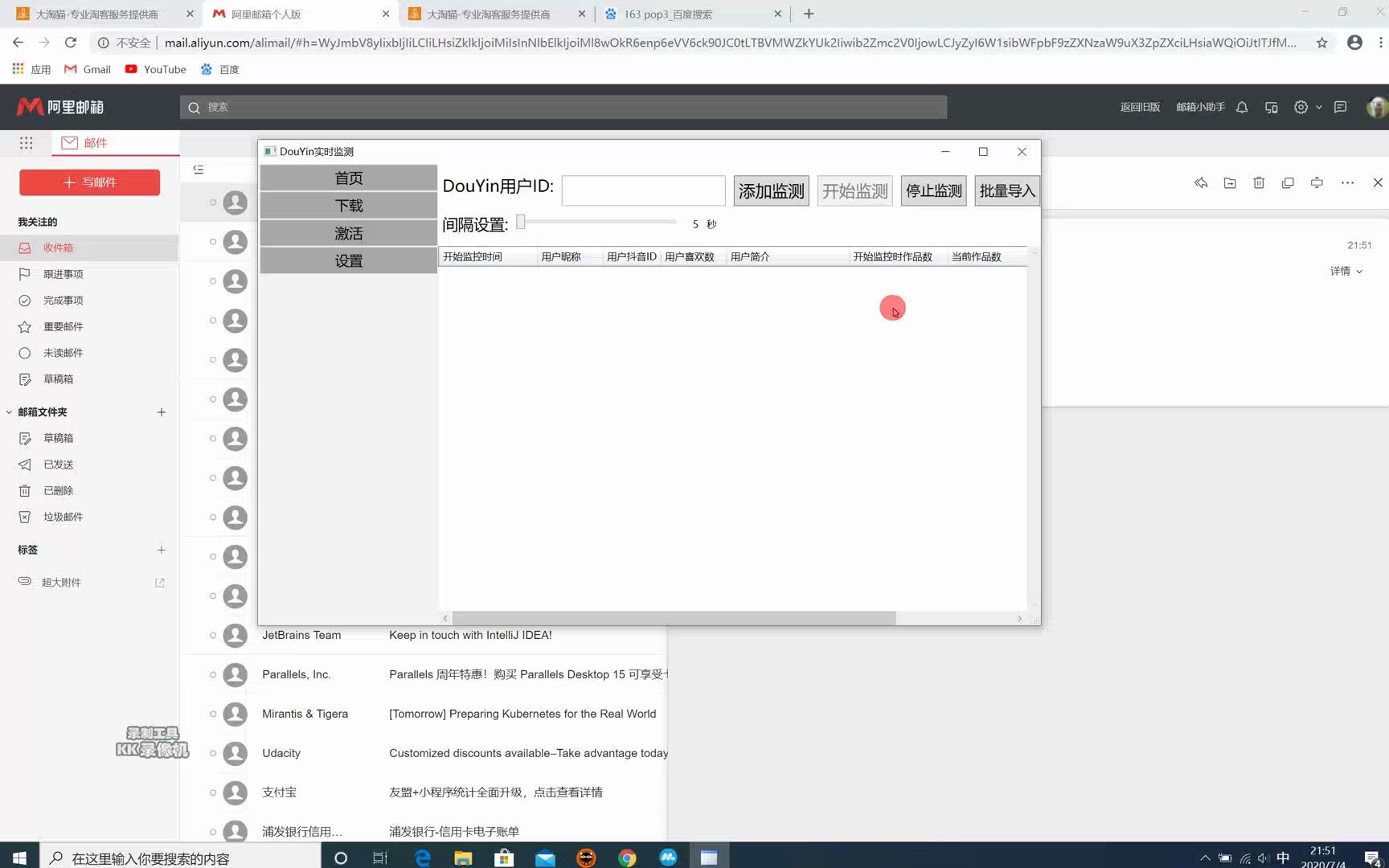Open the Gmail bookmark
Screen dimensions: 1389x868
pyautogui.click(x=88, y=69)
